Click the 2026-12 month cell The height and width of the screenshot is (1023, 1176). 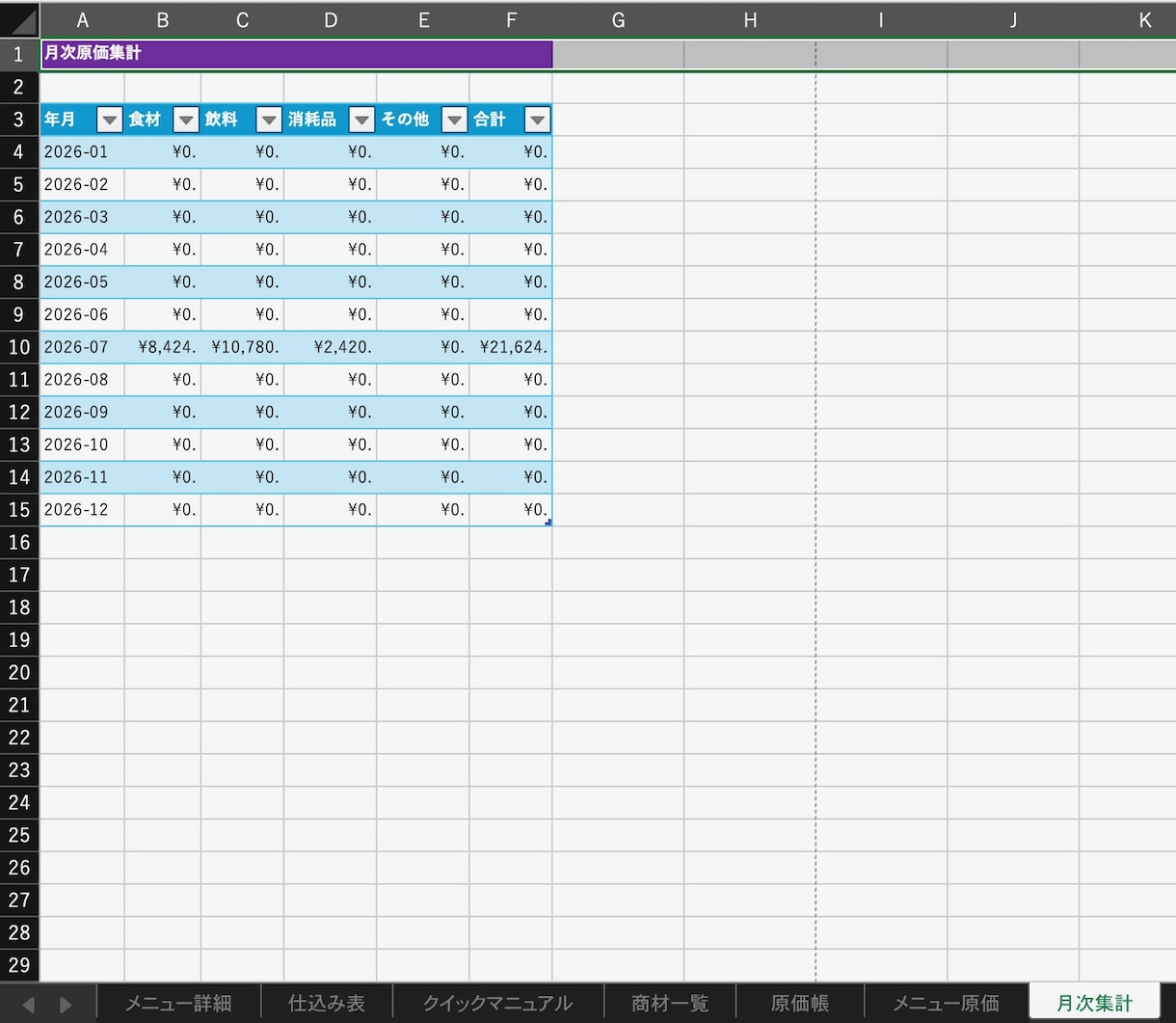(x=82, y=509)
